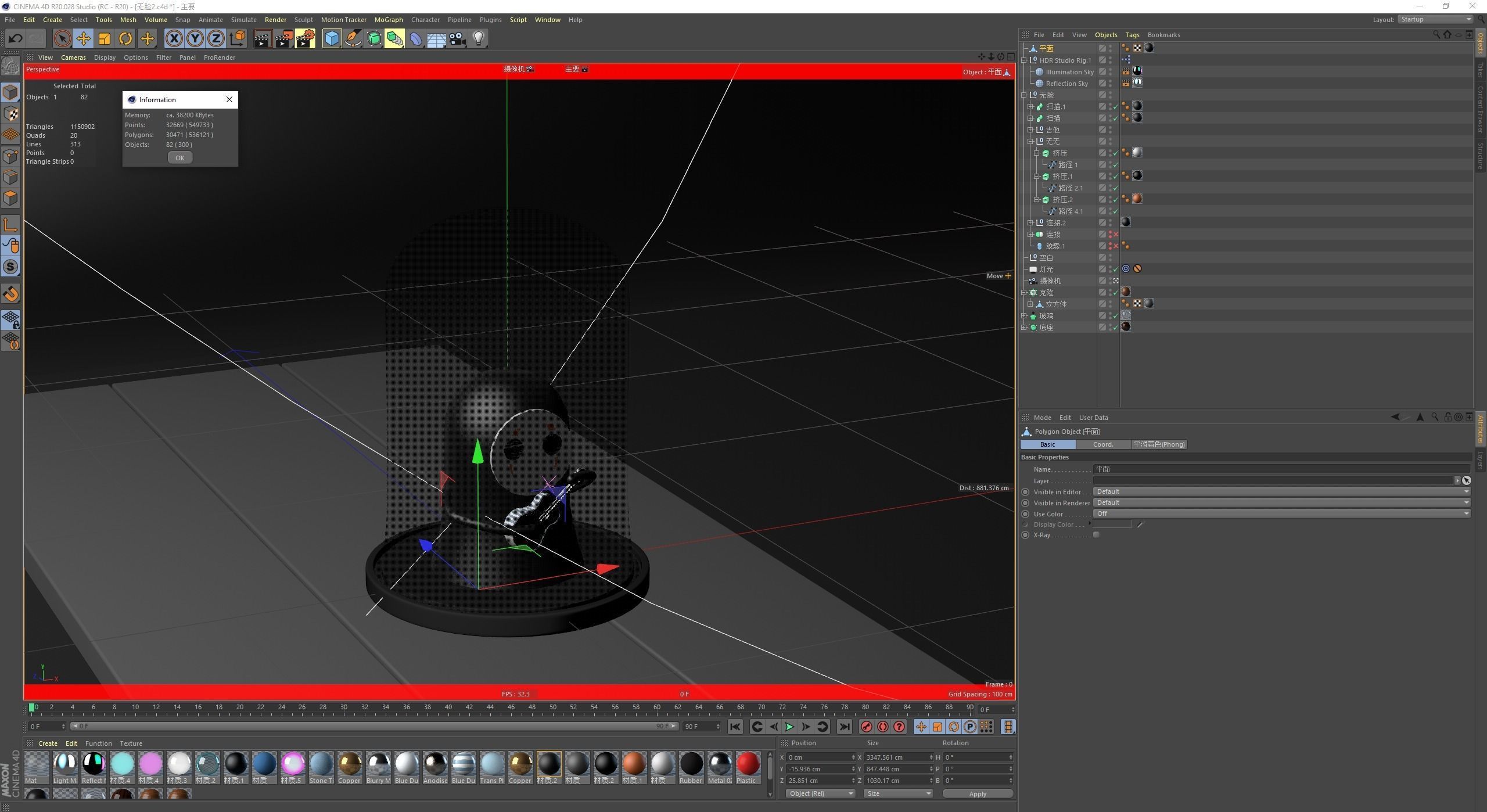
Task: Open the Object (Rel) coordinate dropdown
Action: point(820,793)
